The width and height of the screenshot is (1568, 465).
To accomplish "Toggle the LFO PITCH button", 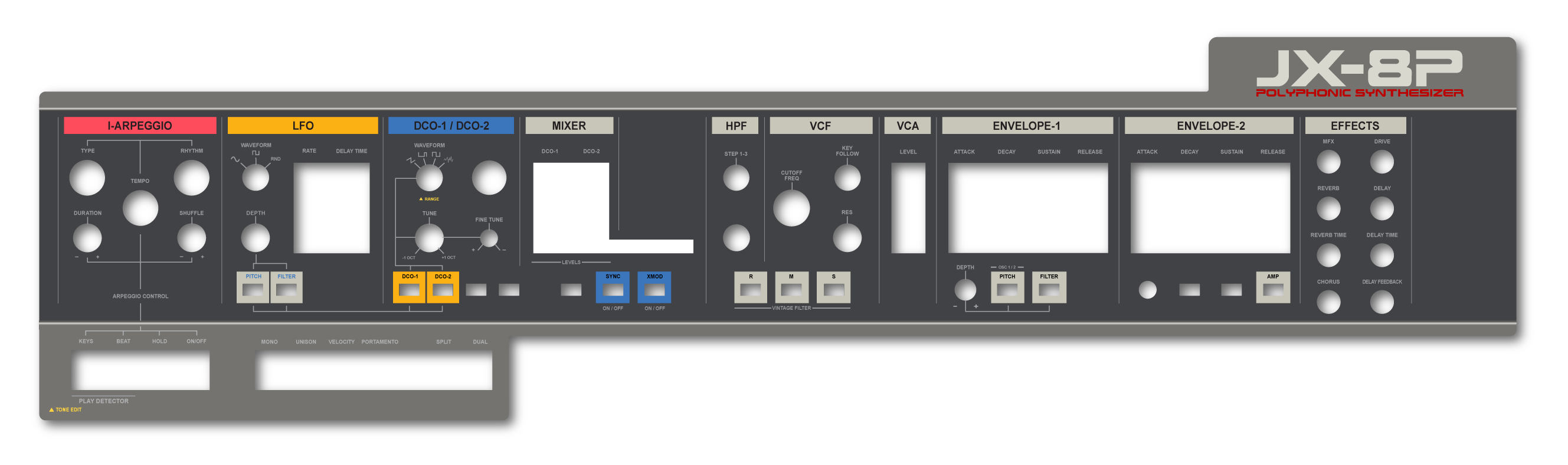I will [x=253, y=287].
